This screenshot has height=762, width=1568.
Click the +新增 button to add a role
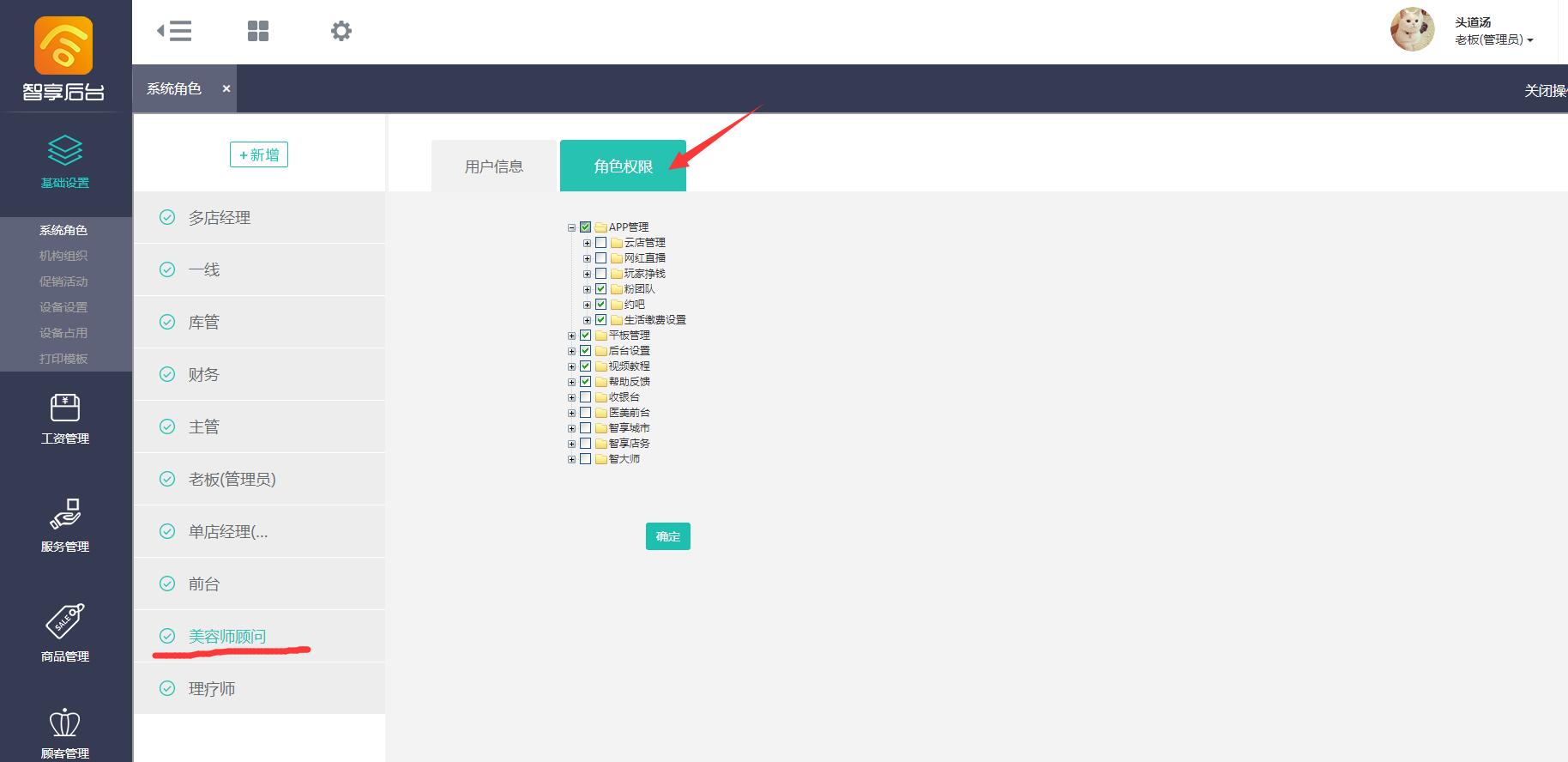point(259,154)
